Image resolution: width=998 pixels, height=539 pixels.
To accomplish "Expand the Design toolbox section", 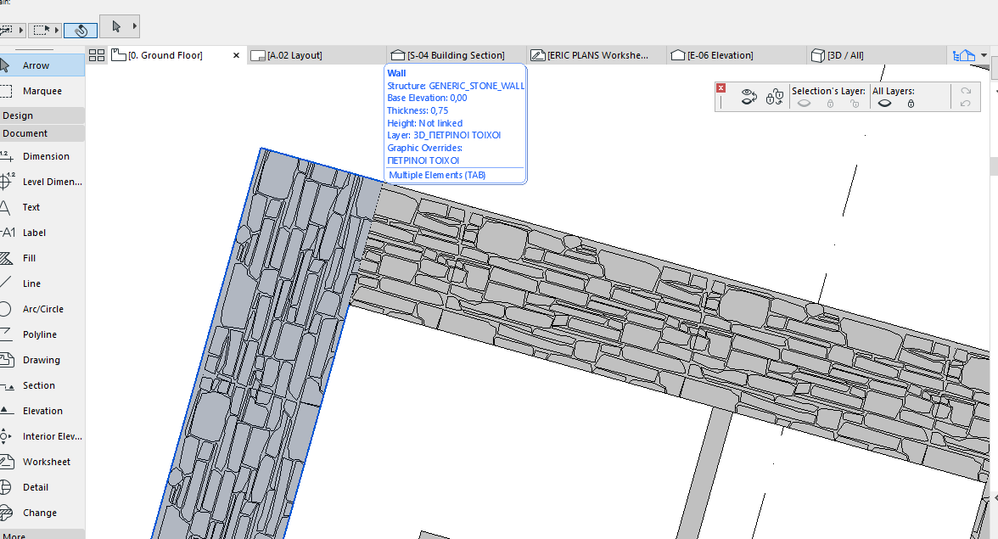I will point(18,116).
